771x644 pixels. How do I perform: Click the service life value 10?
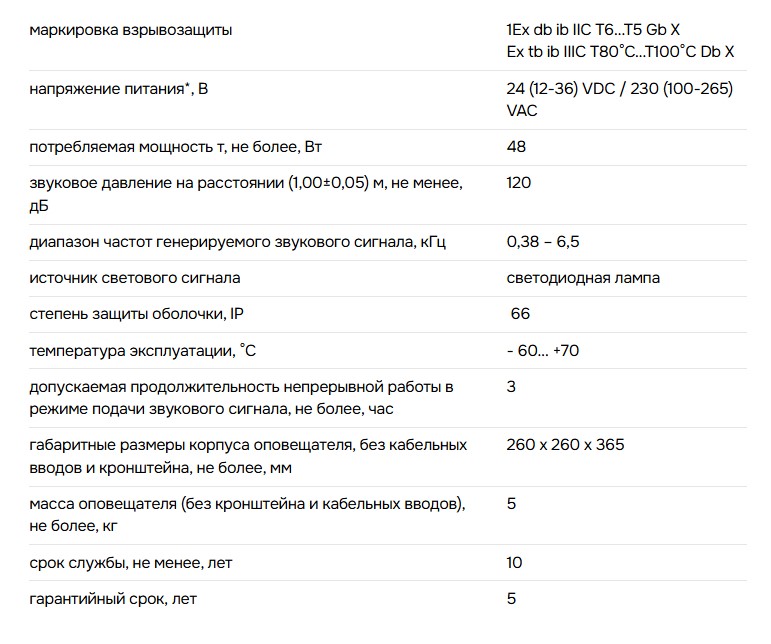[x=514, y=562]
